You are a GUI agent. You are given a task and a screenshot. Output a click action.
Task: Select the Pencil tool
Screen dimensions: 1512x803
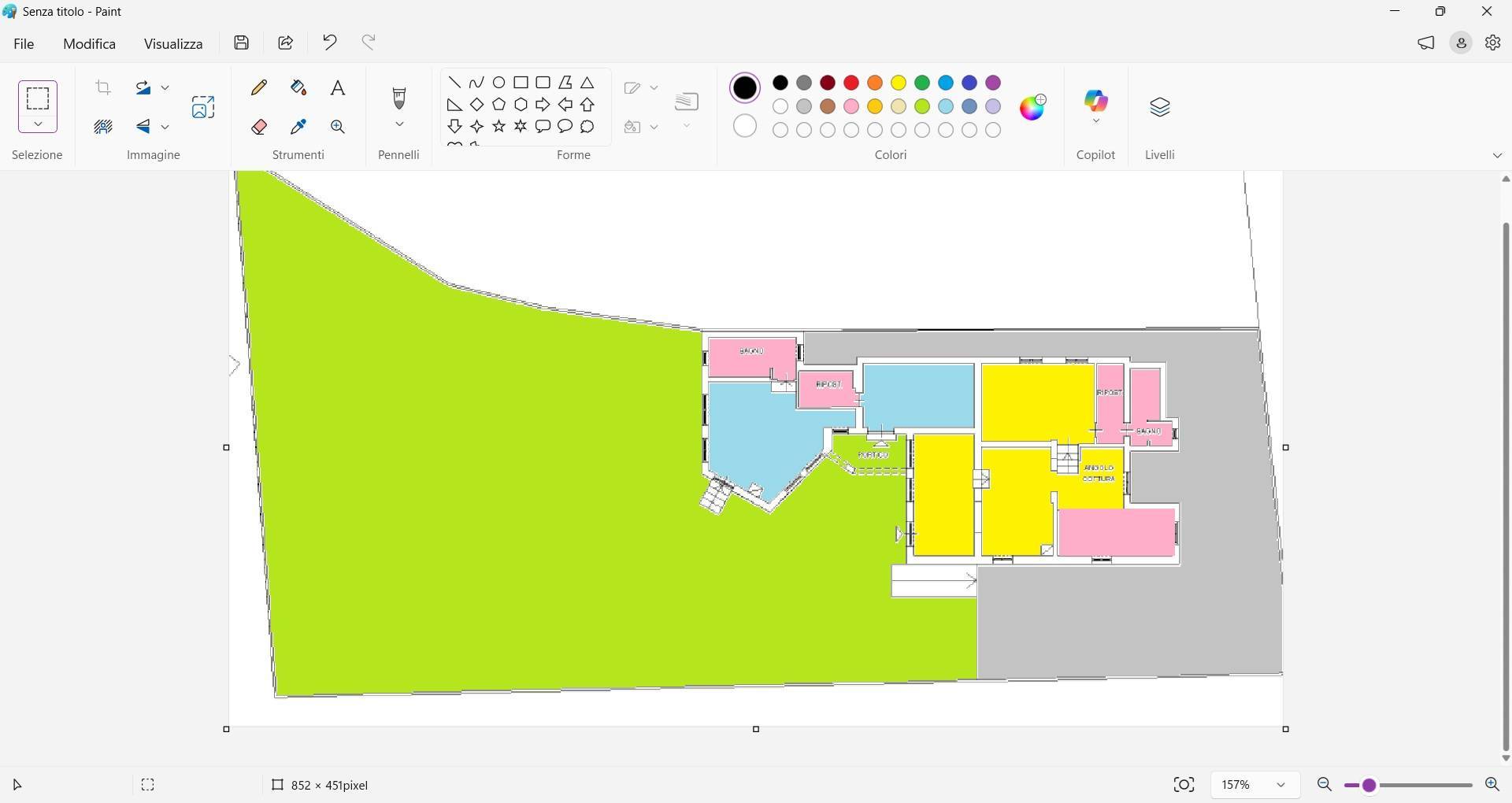pyautogui.click(x=259, y=88)
